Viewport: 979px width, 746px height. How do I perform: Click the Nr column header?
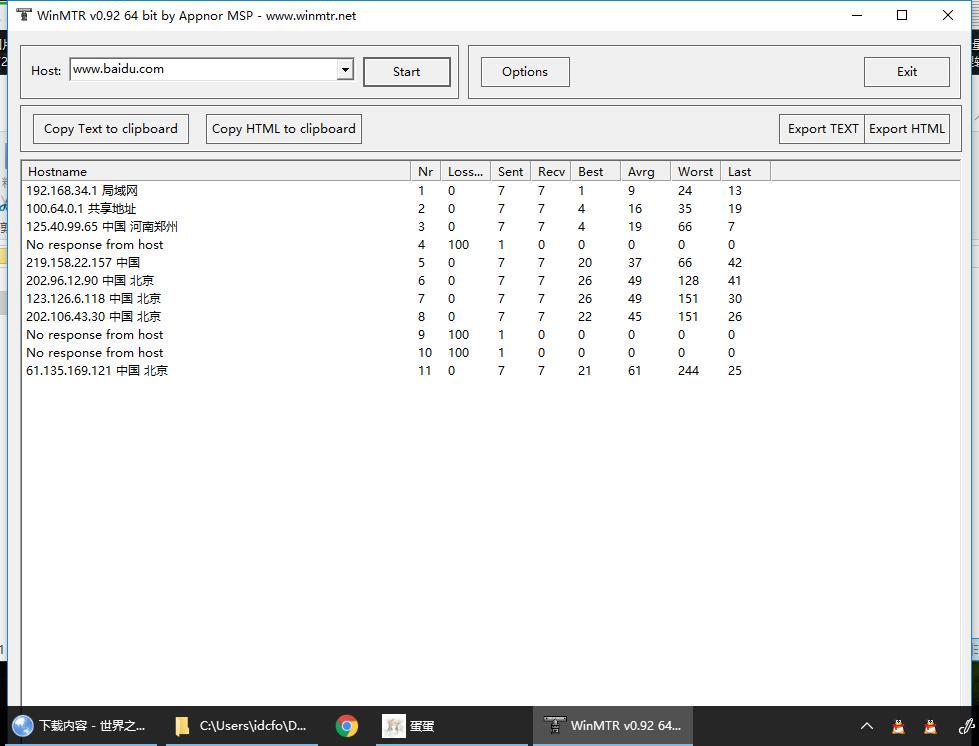coord(425,172)
